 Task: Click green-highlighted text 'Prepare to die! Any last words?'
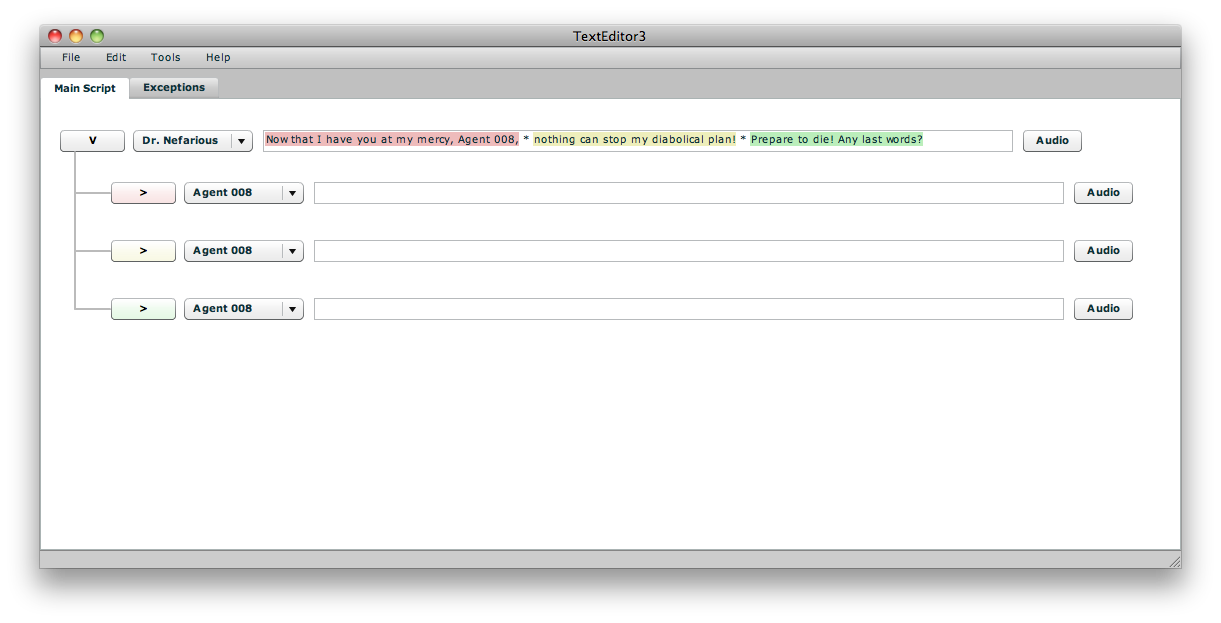tap(837, 140)
